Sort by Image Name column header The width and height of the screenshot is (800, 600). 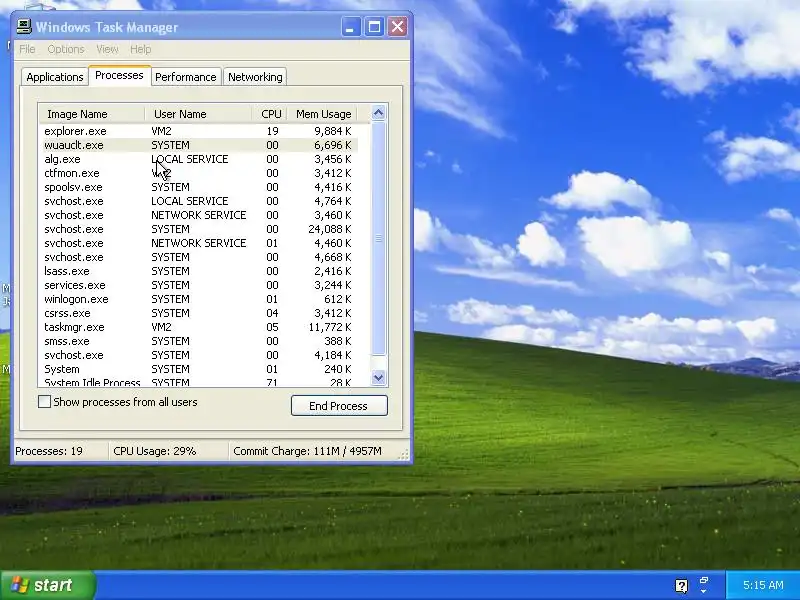(x=92, y=114)
